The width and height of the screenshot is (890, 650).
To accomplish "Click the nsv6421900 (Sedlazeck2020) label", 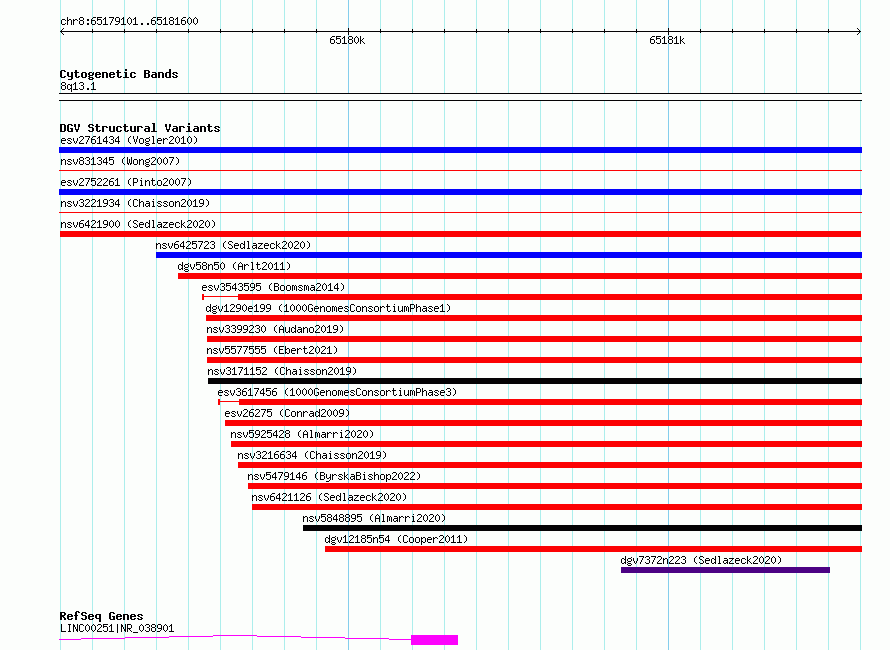I will 138,224.
